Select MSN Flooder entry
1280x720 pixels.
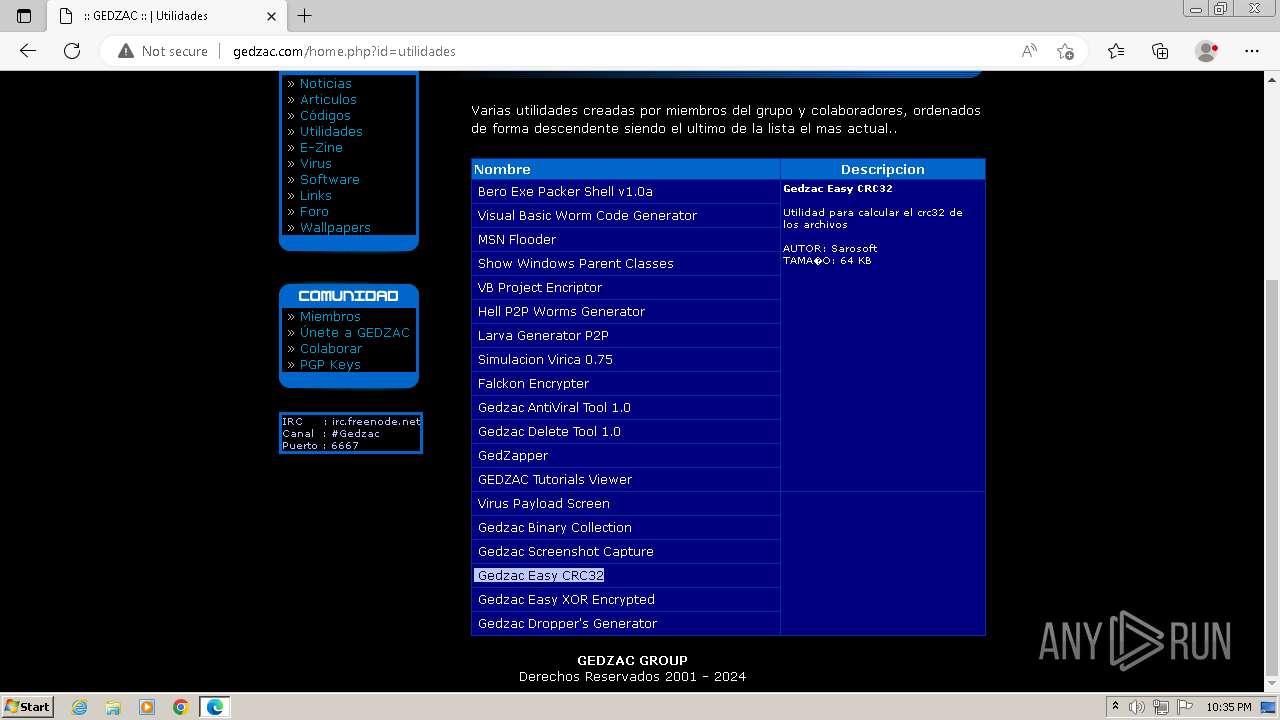(x=626, y=239)
